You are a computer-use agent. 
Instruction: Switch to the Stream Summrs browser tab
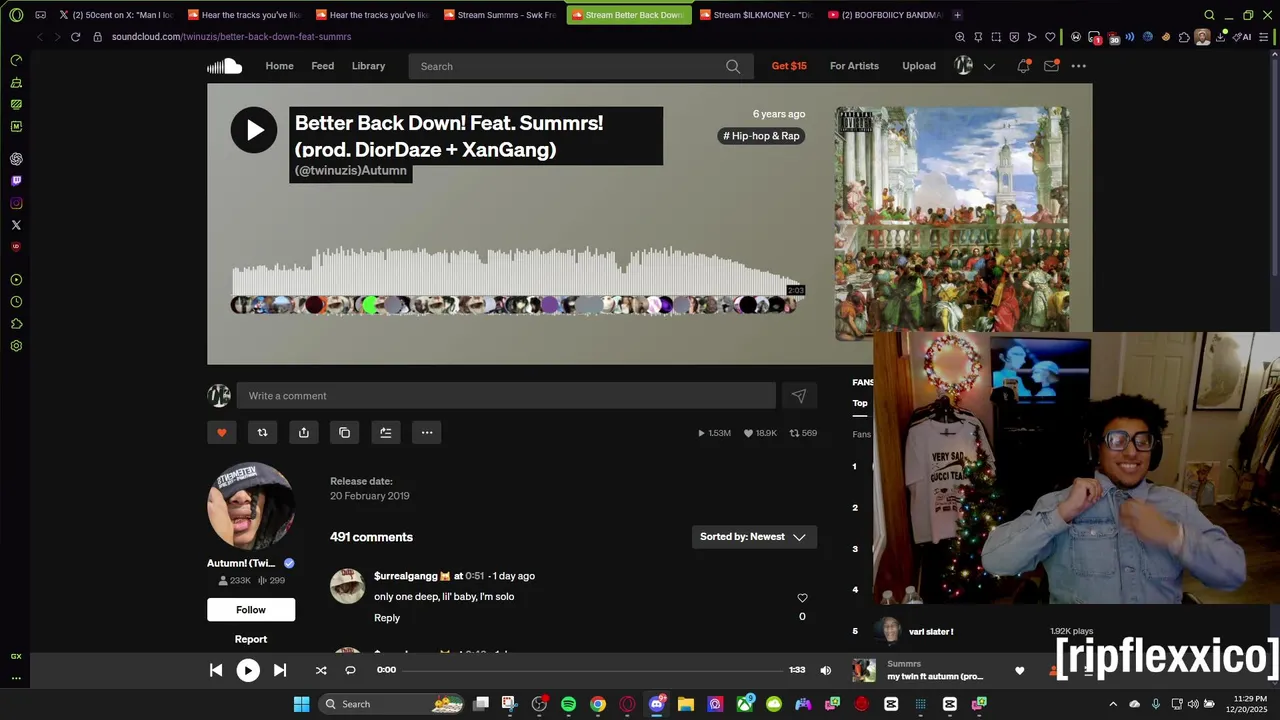498,15
